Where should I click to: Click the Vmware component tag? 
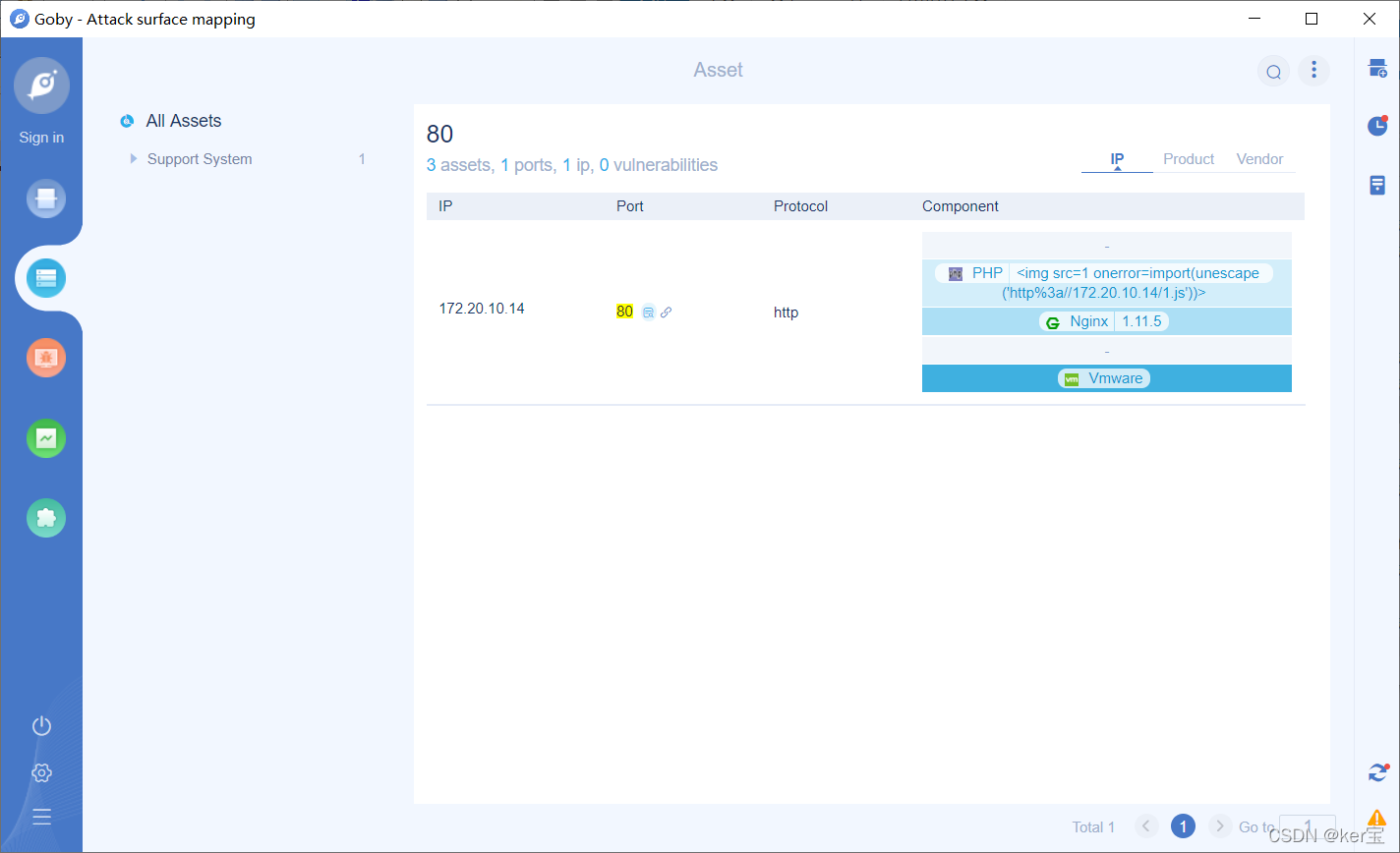coord(1104,378)
